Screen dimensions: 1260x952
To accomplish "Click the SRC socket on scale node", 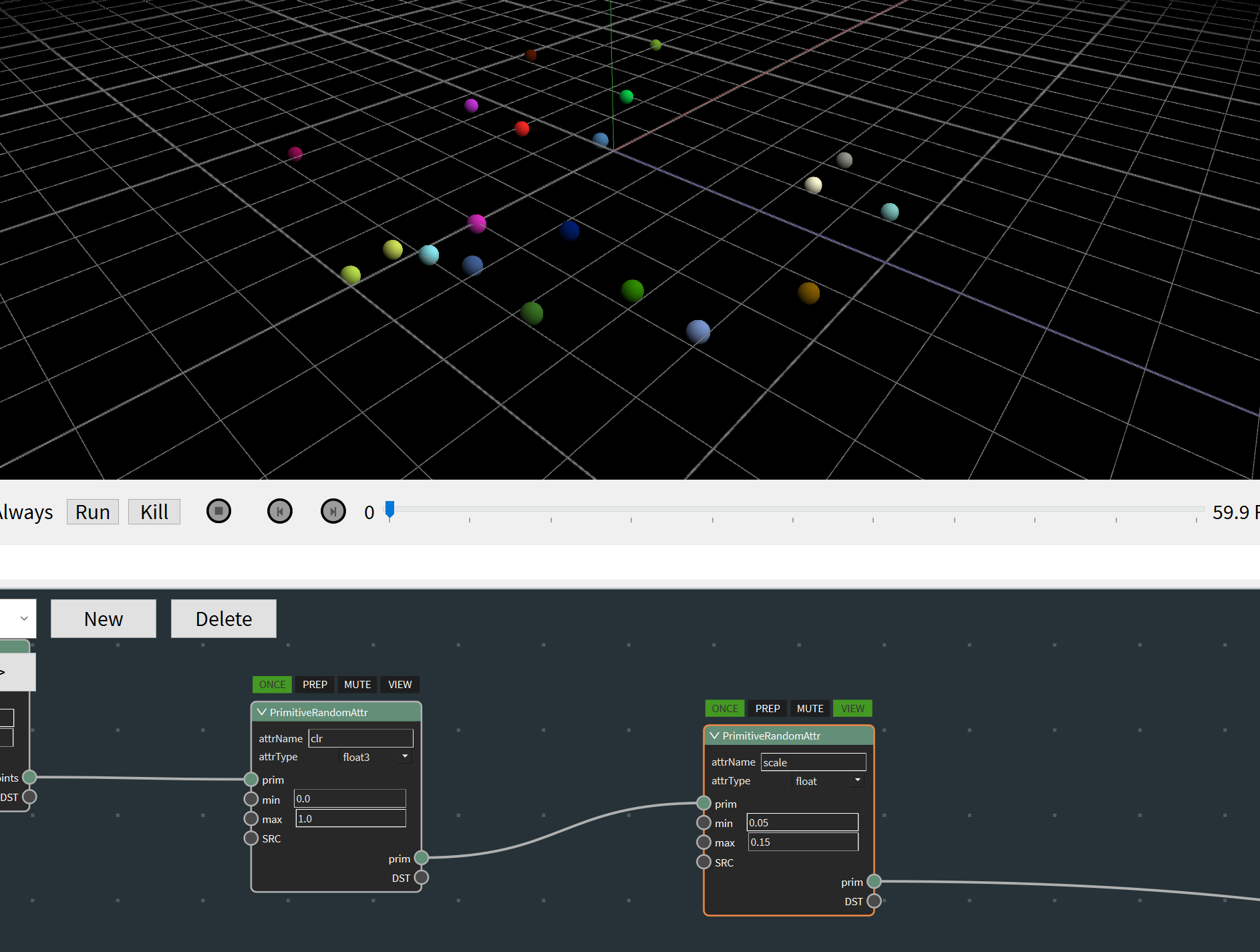I will click(704, 862).
